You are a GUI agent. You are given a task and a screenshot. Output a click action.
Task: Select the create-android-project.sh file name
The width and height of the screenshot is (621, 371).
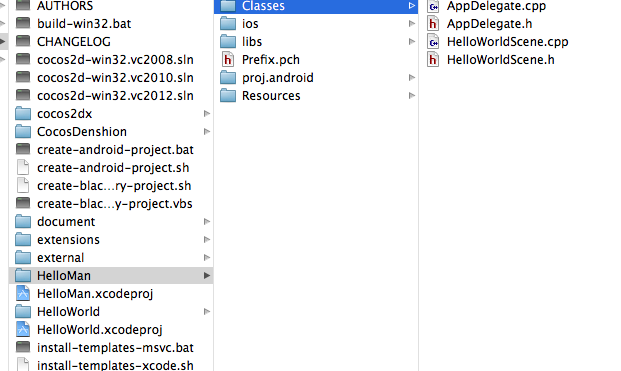pyautogui.click(x=113, y=168)
